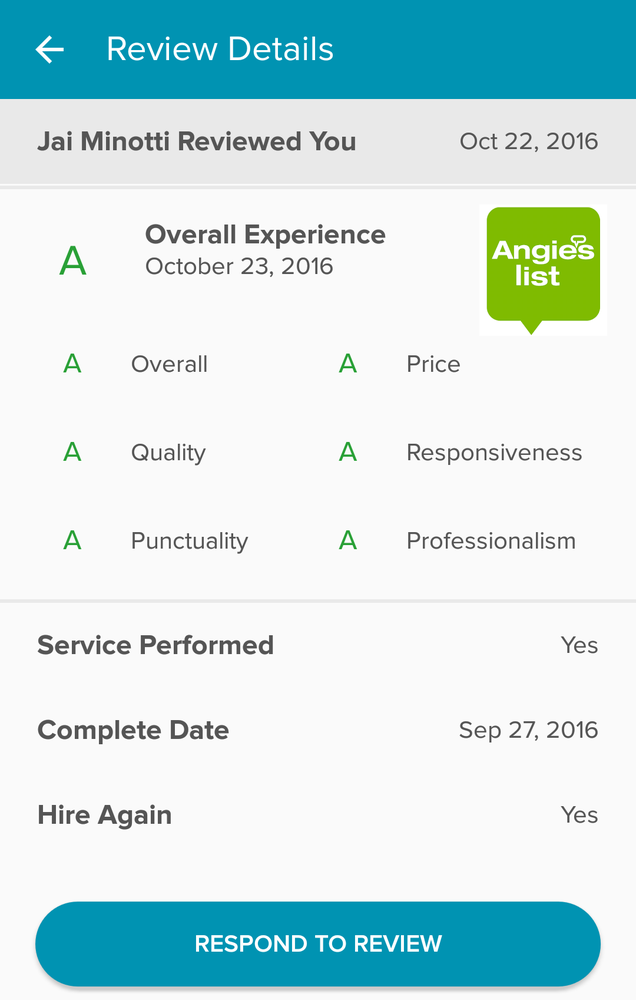636x1000 pixels.
Task: Select the Price grade A icon
Action: click(x=347, y=364)
